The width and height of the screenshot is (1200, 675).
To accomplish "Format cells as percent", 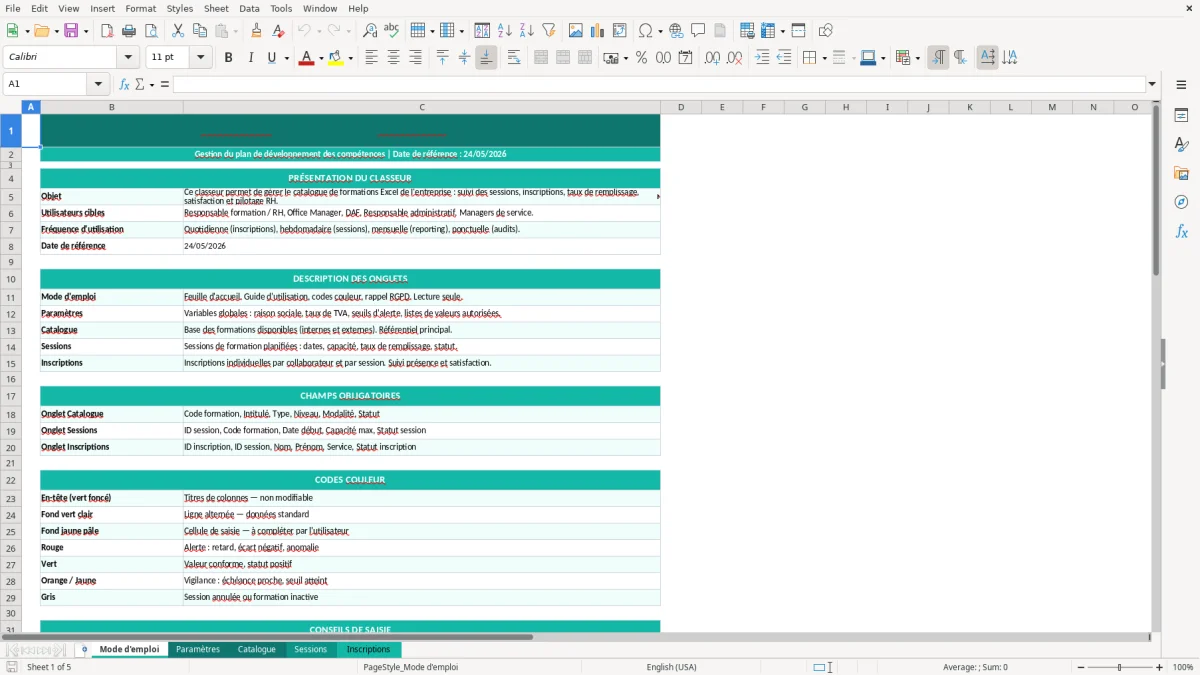I will click(x=642, y=58).
